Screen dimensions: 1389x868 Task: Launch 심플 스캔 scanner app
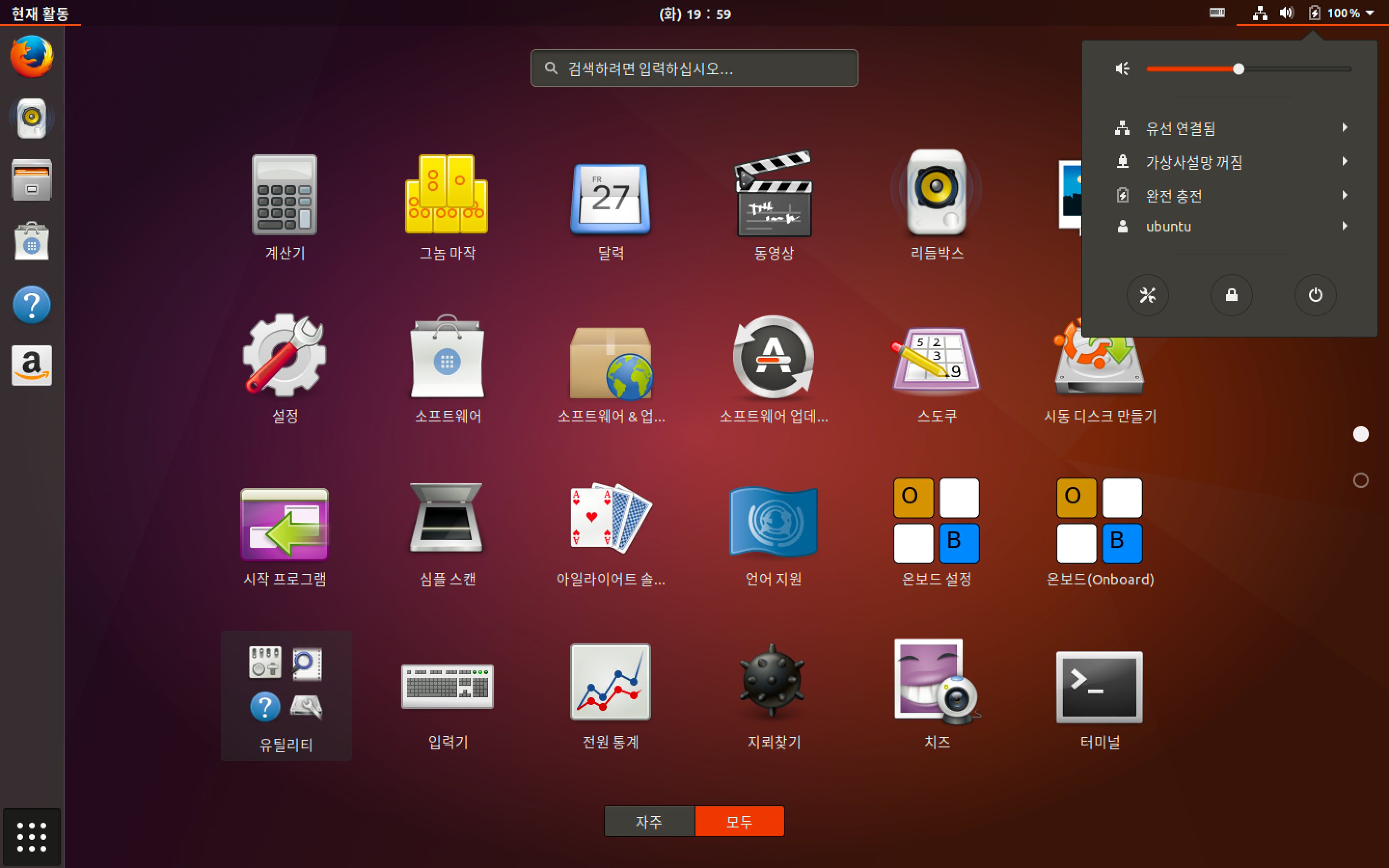(447, 533)
